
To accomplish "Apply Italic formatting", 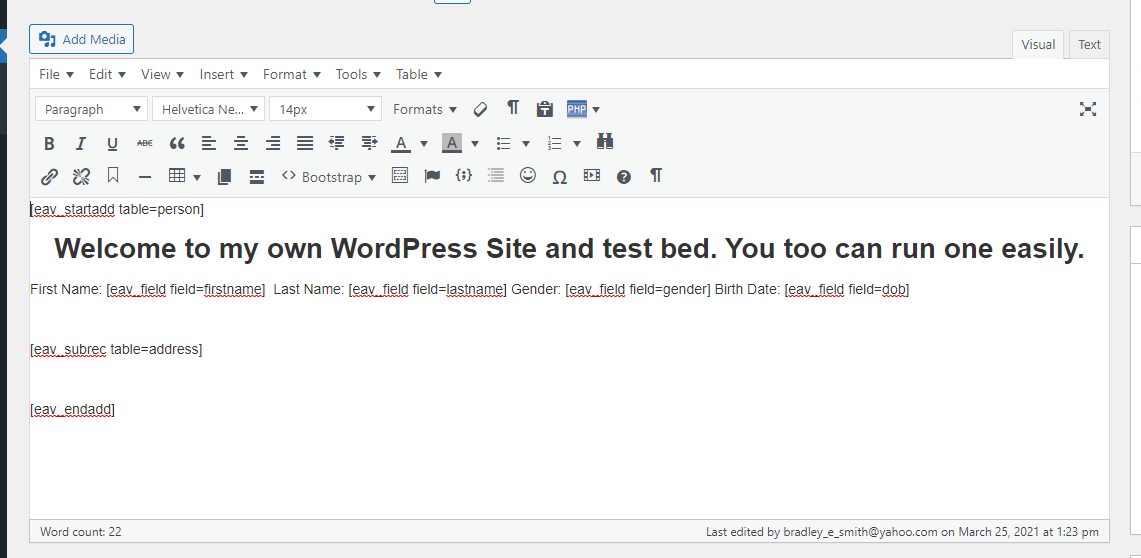I will [81, 143].
